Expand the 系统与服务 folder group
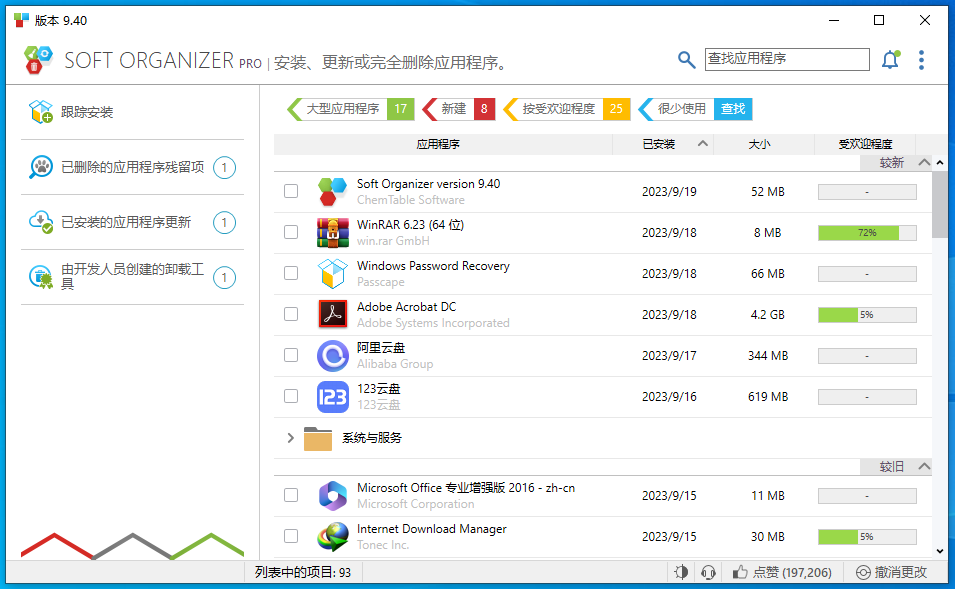 291,438
